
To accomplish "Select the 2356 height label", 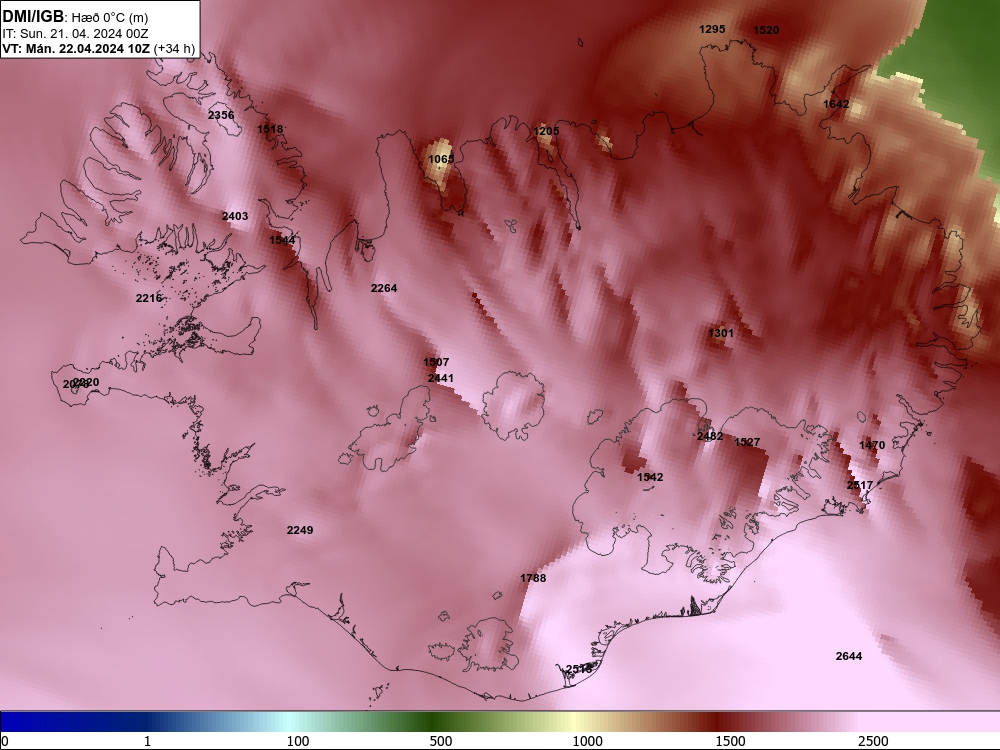I will (221, 115).
